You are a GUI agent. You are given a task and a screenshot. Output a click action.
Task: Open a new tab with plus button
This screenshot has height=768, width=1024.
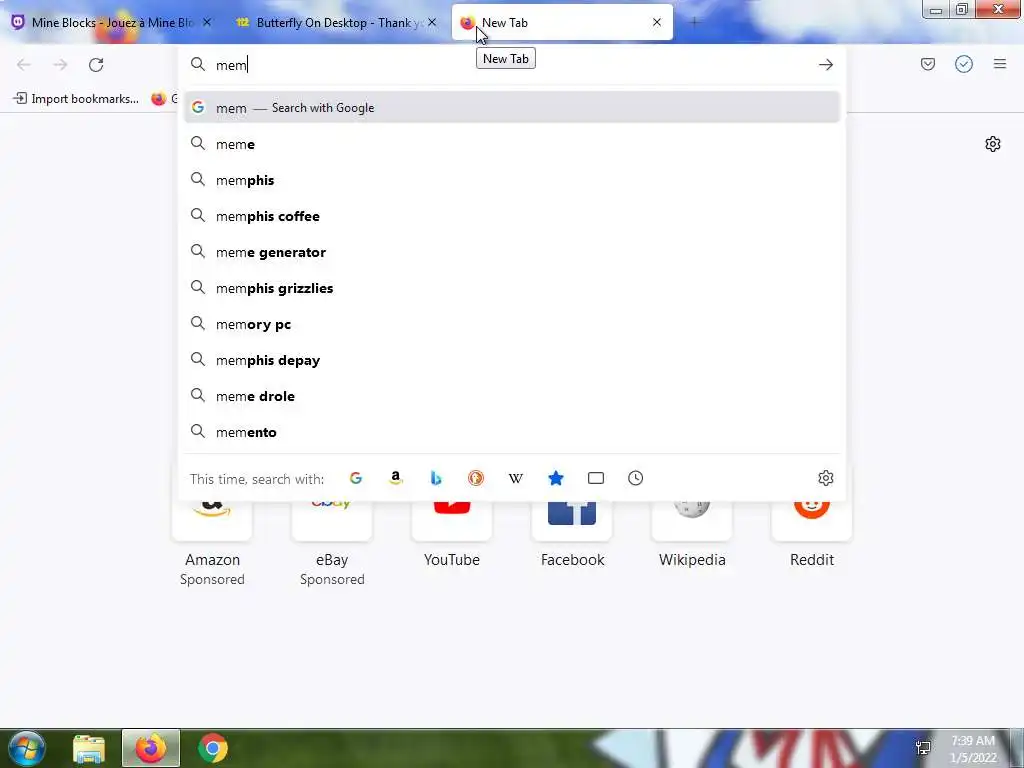coord(694,22)
